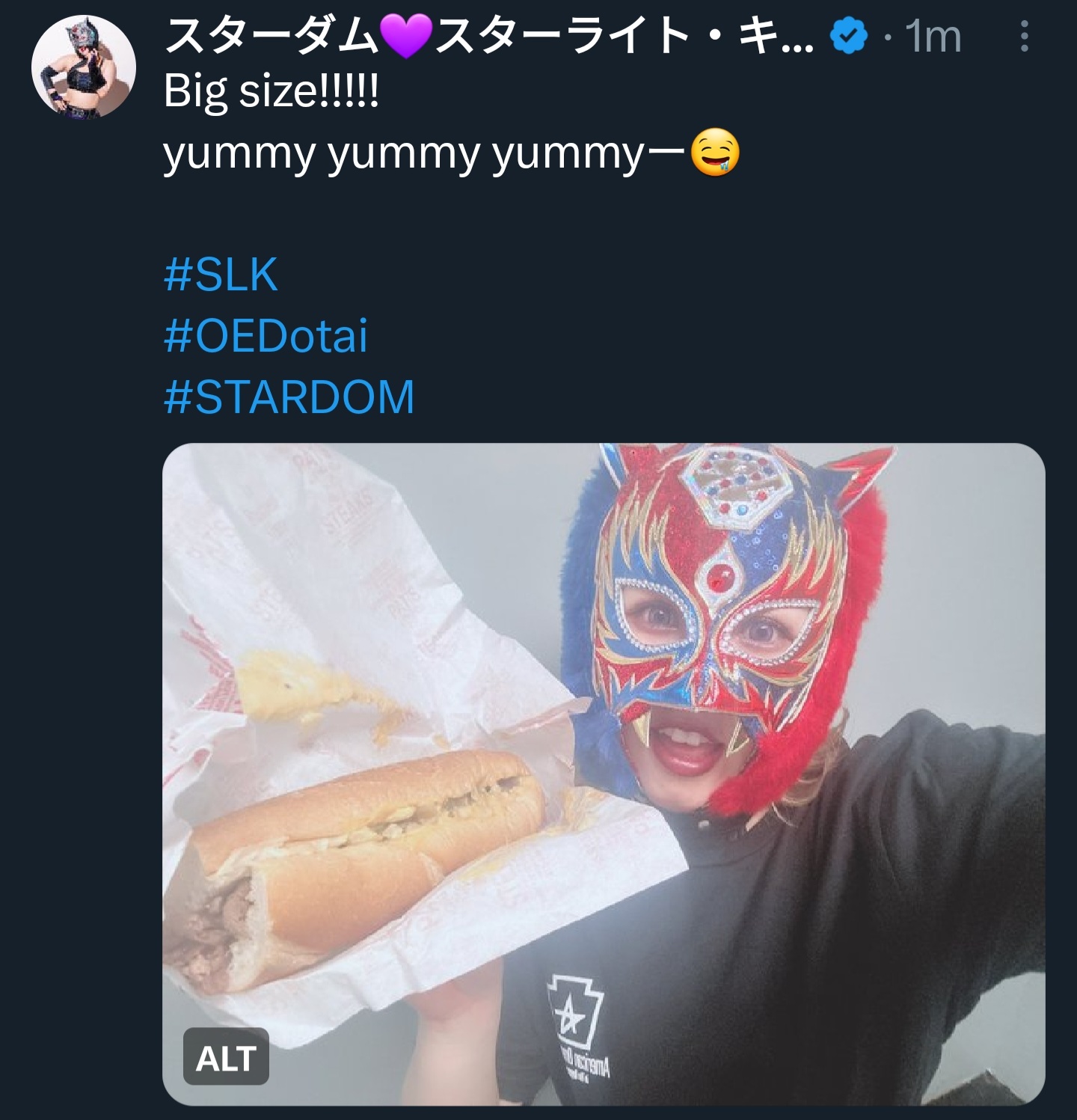Open the #OEDotai hashtag

point(266,335)
